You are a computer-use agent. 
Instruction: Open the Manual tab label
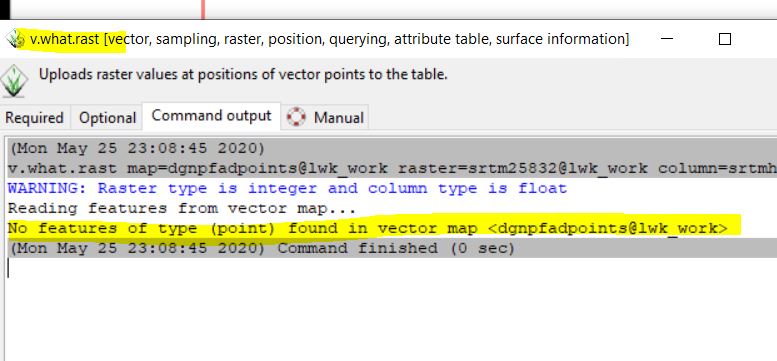[x=339, y=118]
